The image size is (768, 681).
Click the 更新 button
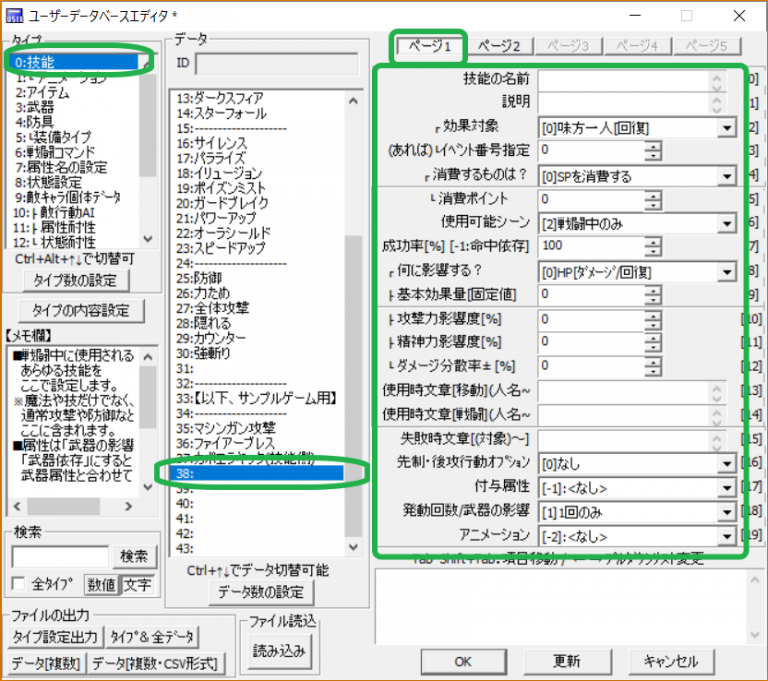pyautogui.click(x=566, y=661)
